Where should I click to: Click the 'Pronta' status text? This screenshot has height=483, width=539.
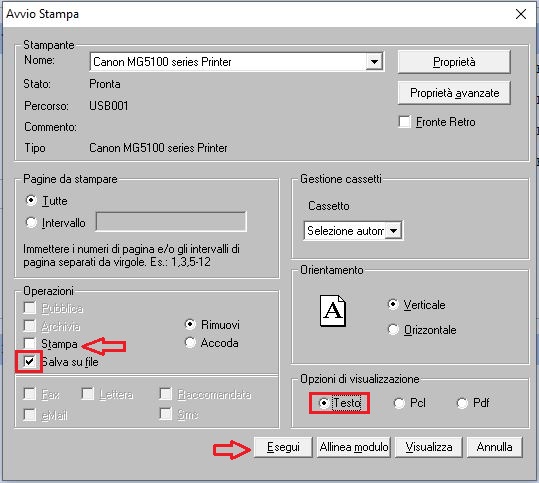pyautogui.click(x=105, y=84)
